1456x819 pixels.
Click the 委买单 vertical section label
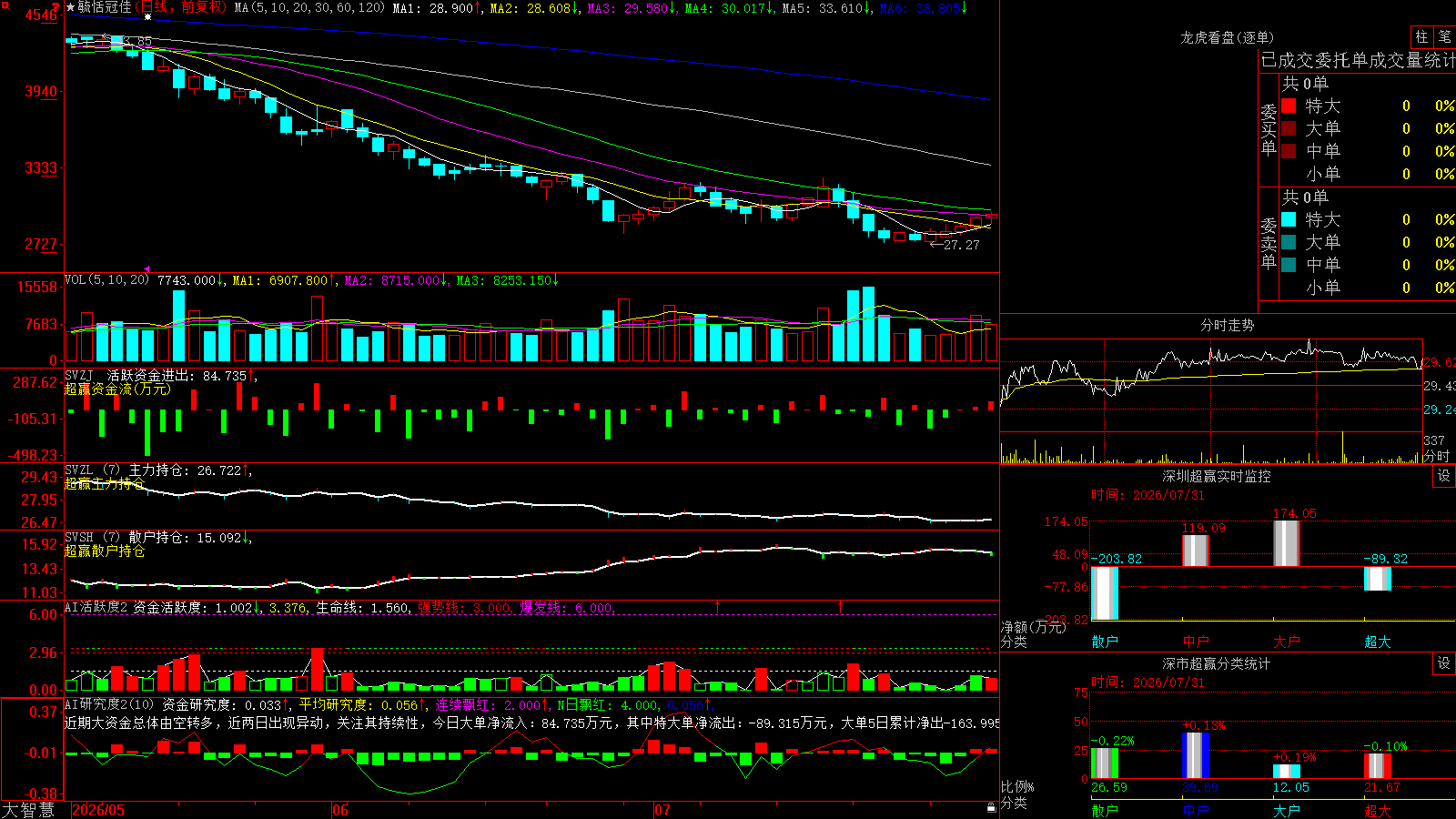[1269, 129]
